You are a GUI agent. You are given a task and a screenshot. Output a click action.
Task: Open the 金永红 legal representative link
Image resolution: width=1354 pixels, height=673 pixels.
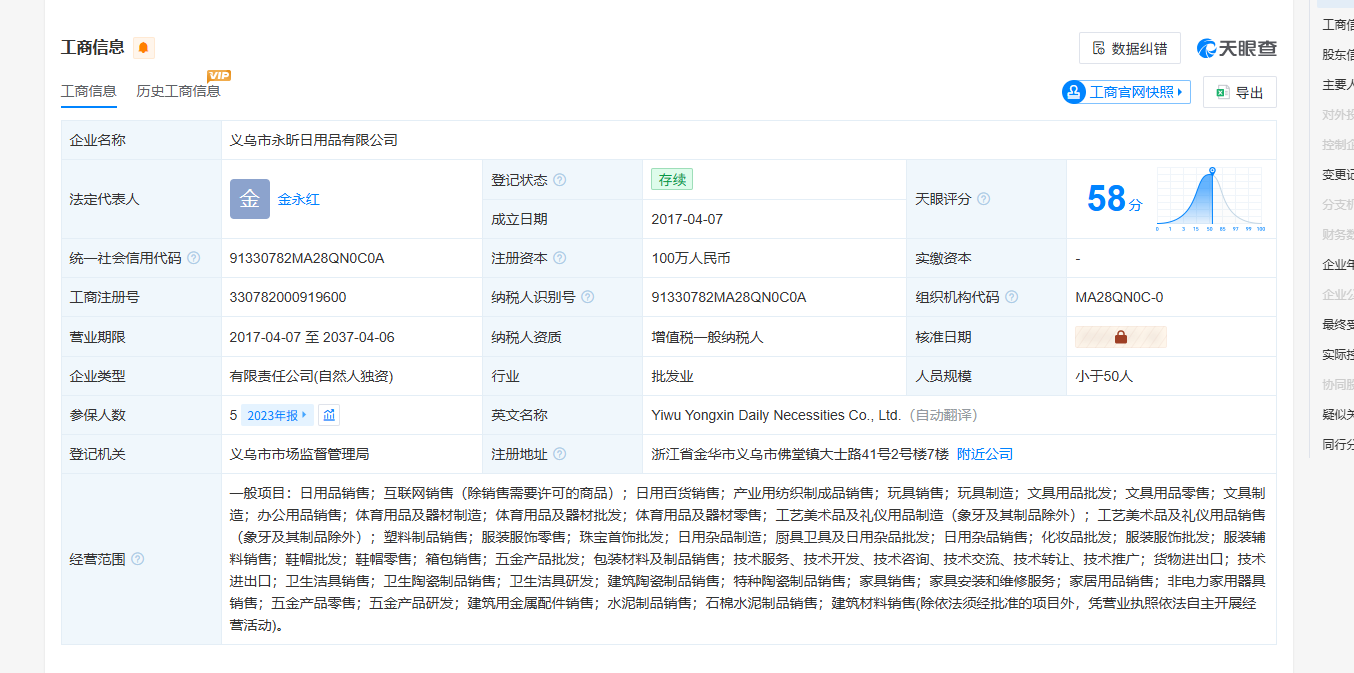click(x=299, y=199)
